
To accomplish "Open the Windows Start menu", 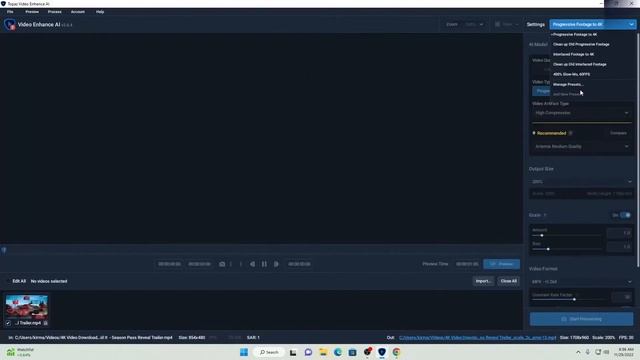I will click(244, 352).
